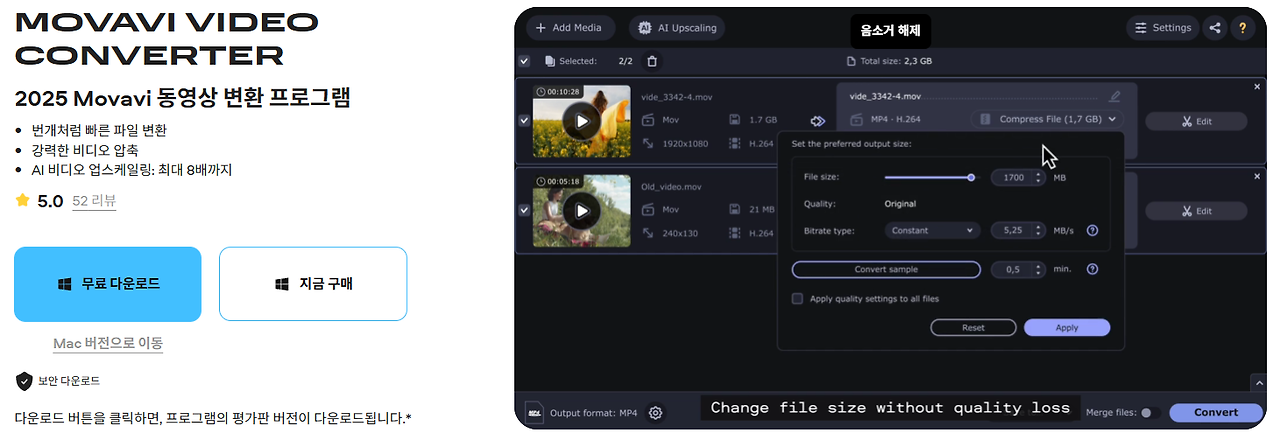1280x447 pixels.
Task: Remove vide_3342-4.mov with its X button
Action: tap(1257, 87)
